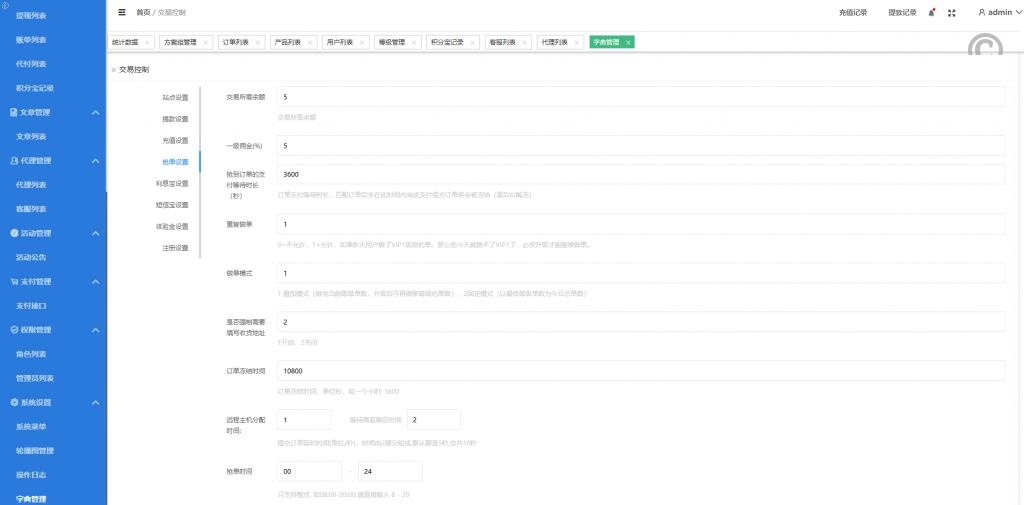Image resolution: width=1024 pixels, height=505 pixels.
Task: Collapse the 活动管理 sidebar group
Action: (x=95, y=233)
